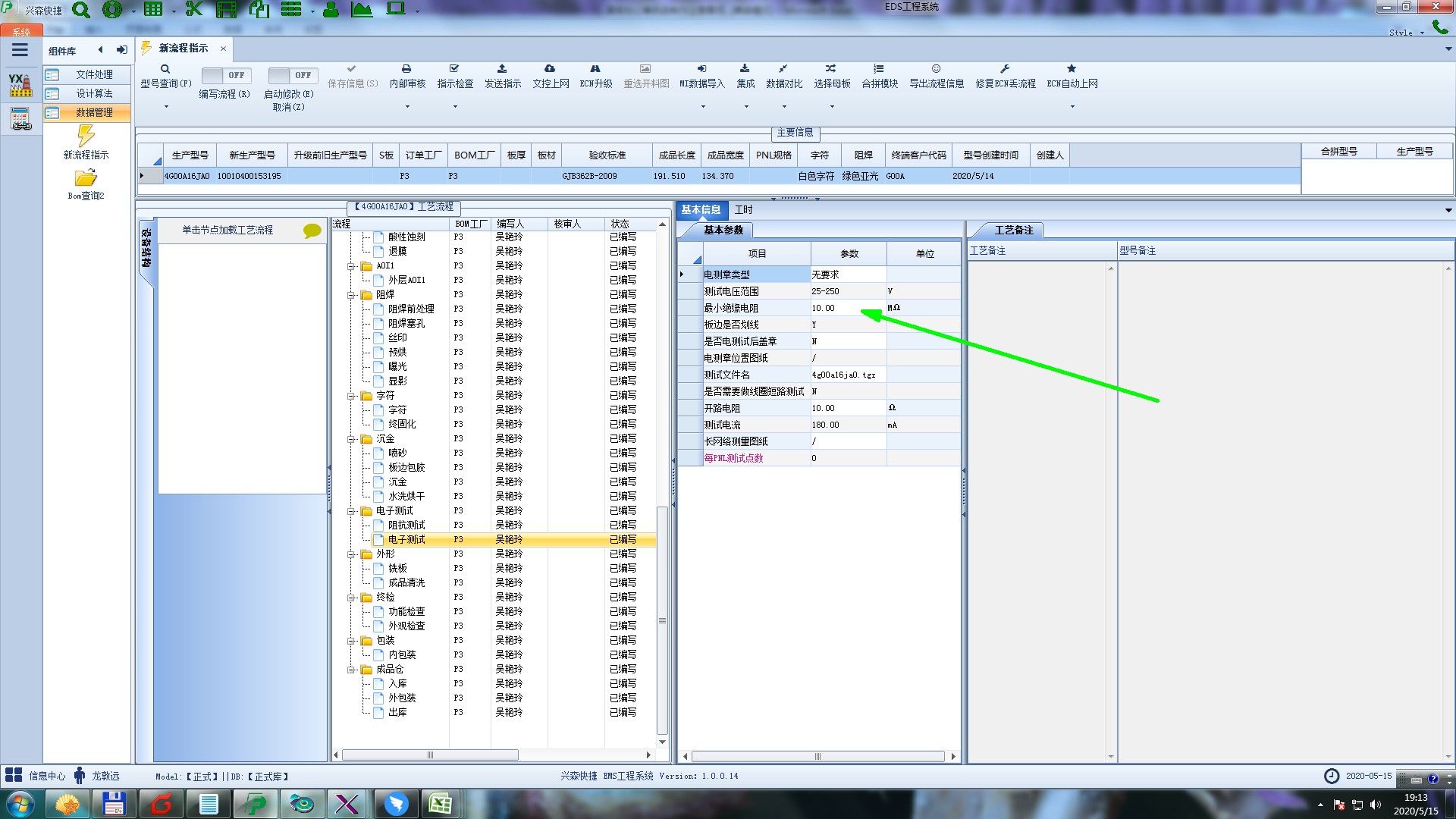Select 数据管理 in the component library

pyautogui.click(x=94, y=112)
